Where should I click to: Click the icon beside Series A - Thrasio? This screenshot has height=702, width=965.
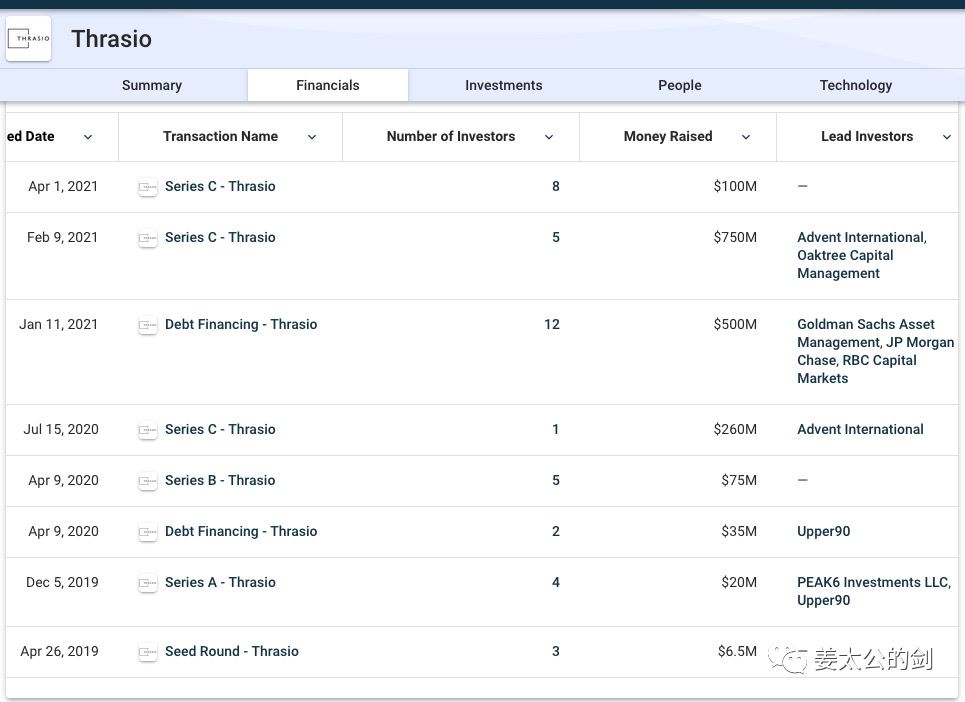pyautogui.click(x=148, y=583)
